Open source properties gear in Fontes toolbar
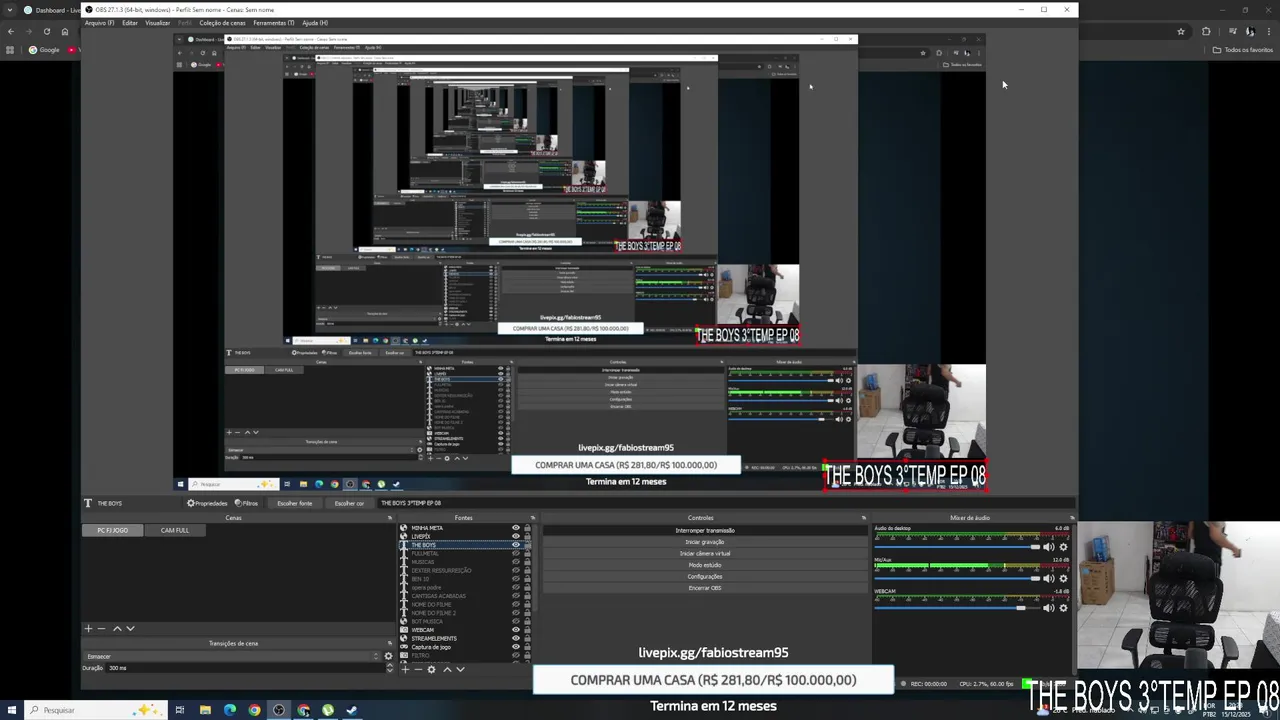This screenshot has height=720, width=1280. click(432, 669)
